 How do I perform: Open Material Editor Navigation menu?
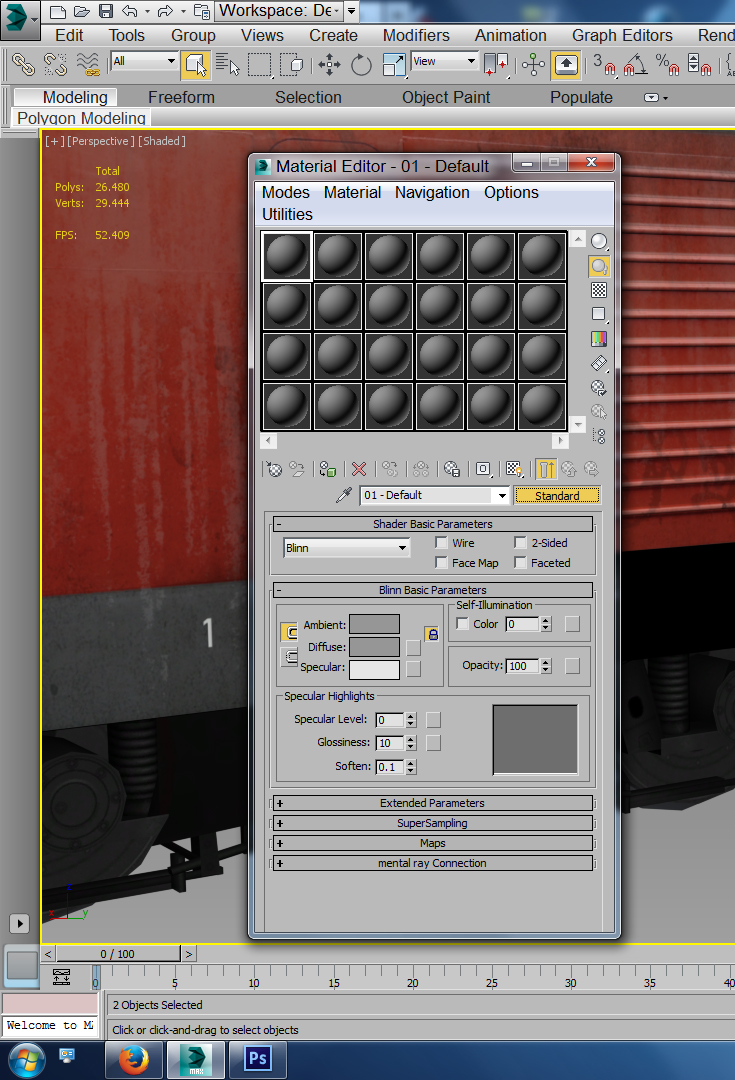[x=432, y=192]
